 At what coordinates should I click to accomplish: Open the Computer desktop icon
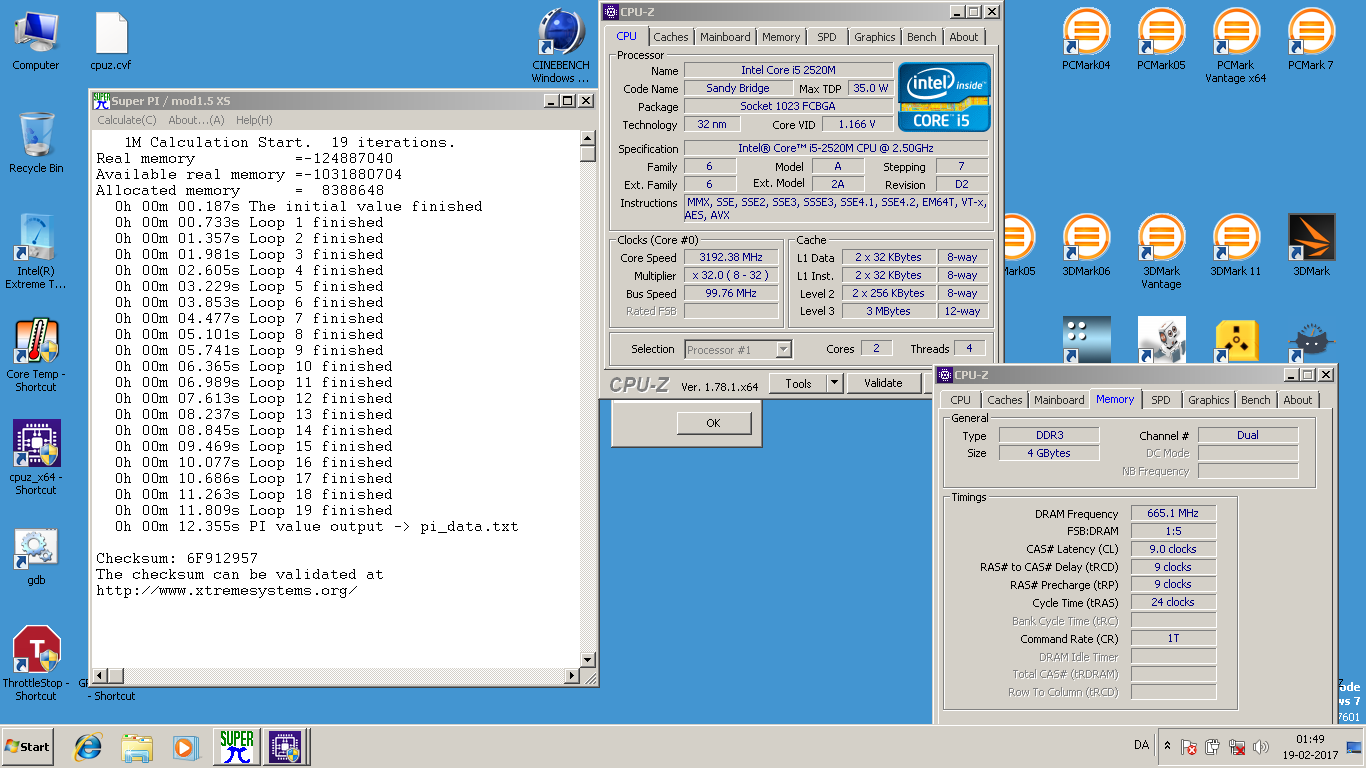(x=36, y=41)
